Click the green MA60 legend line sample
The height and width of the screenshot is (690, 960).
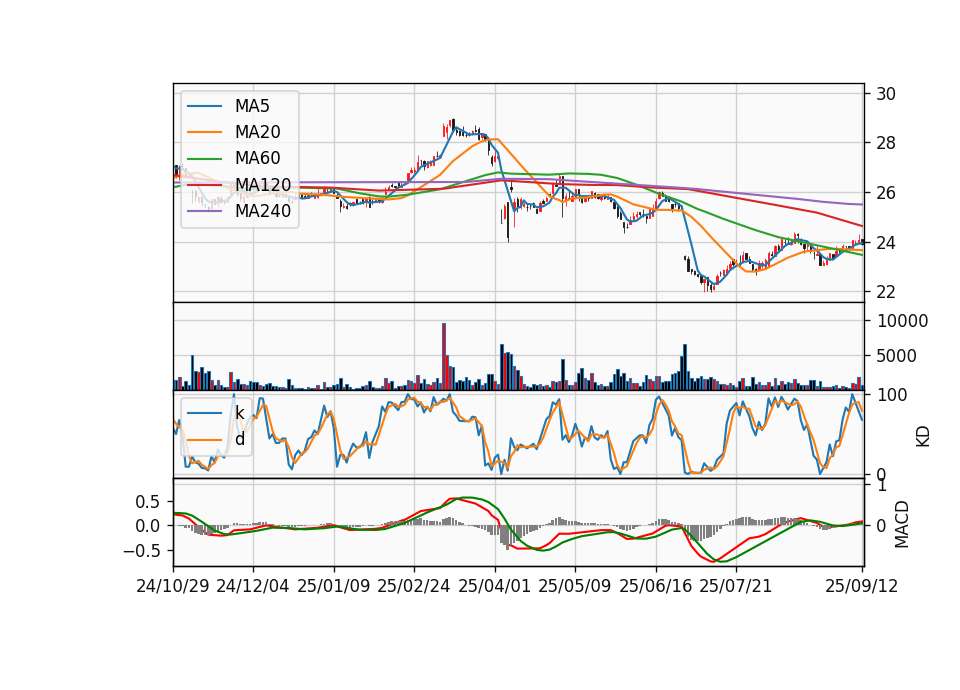point(204,159)
